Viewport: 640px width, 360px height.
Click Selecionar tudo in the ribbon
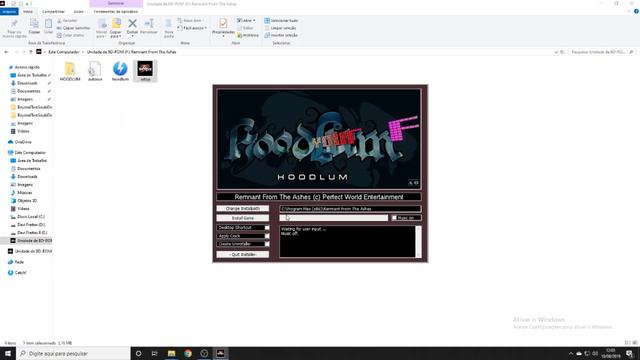click(281, 20)
